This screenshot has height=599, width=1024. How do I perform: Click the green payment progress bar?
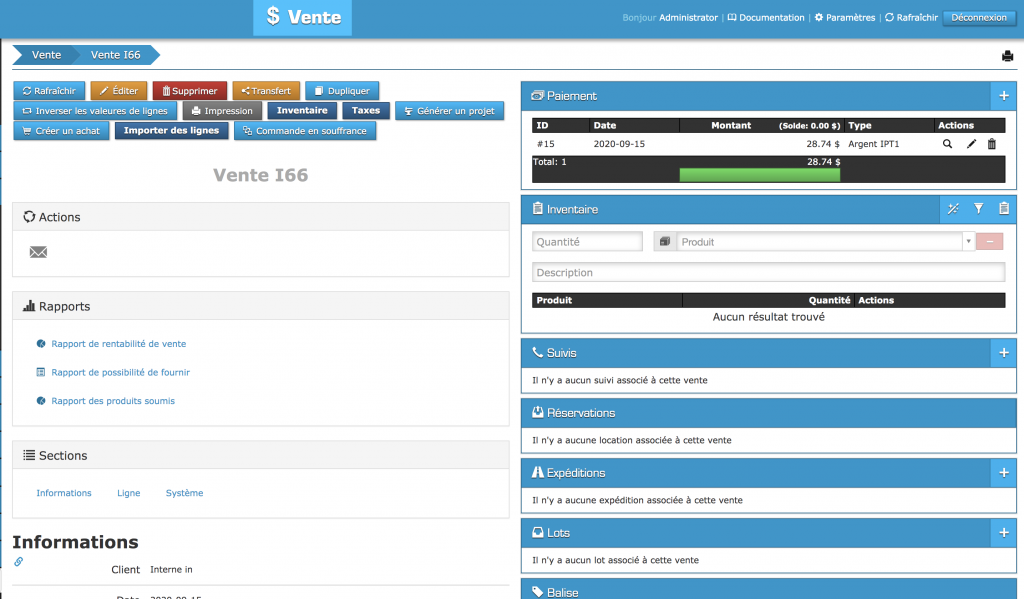759,175
